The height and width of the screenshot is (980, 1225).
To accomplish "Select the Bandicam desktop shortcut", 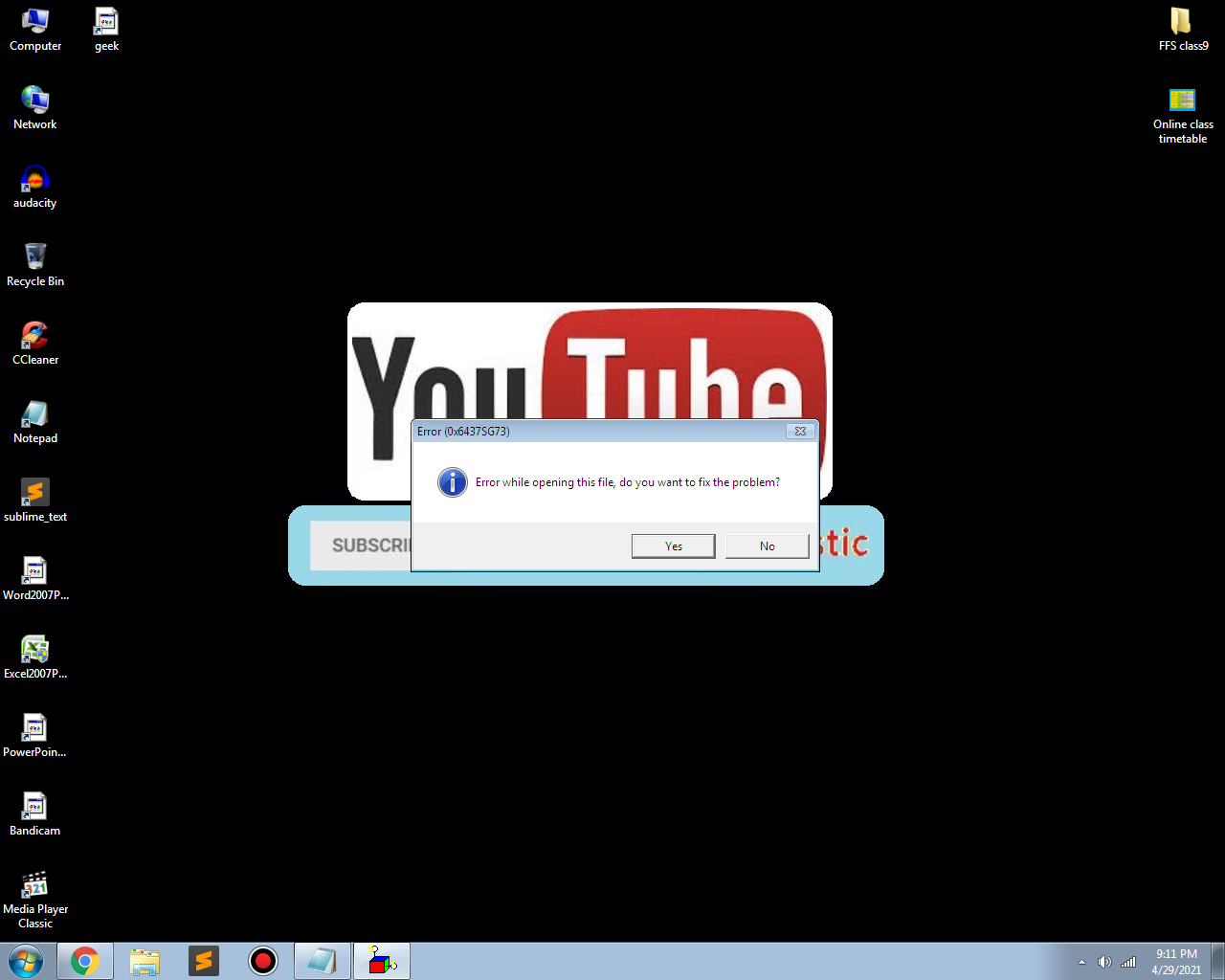I will tap(35, 813).
